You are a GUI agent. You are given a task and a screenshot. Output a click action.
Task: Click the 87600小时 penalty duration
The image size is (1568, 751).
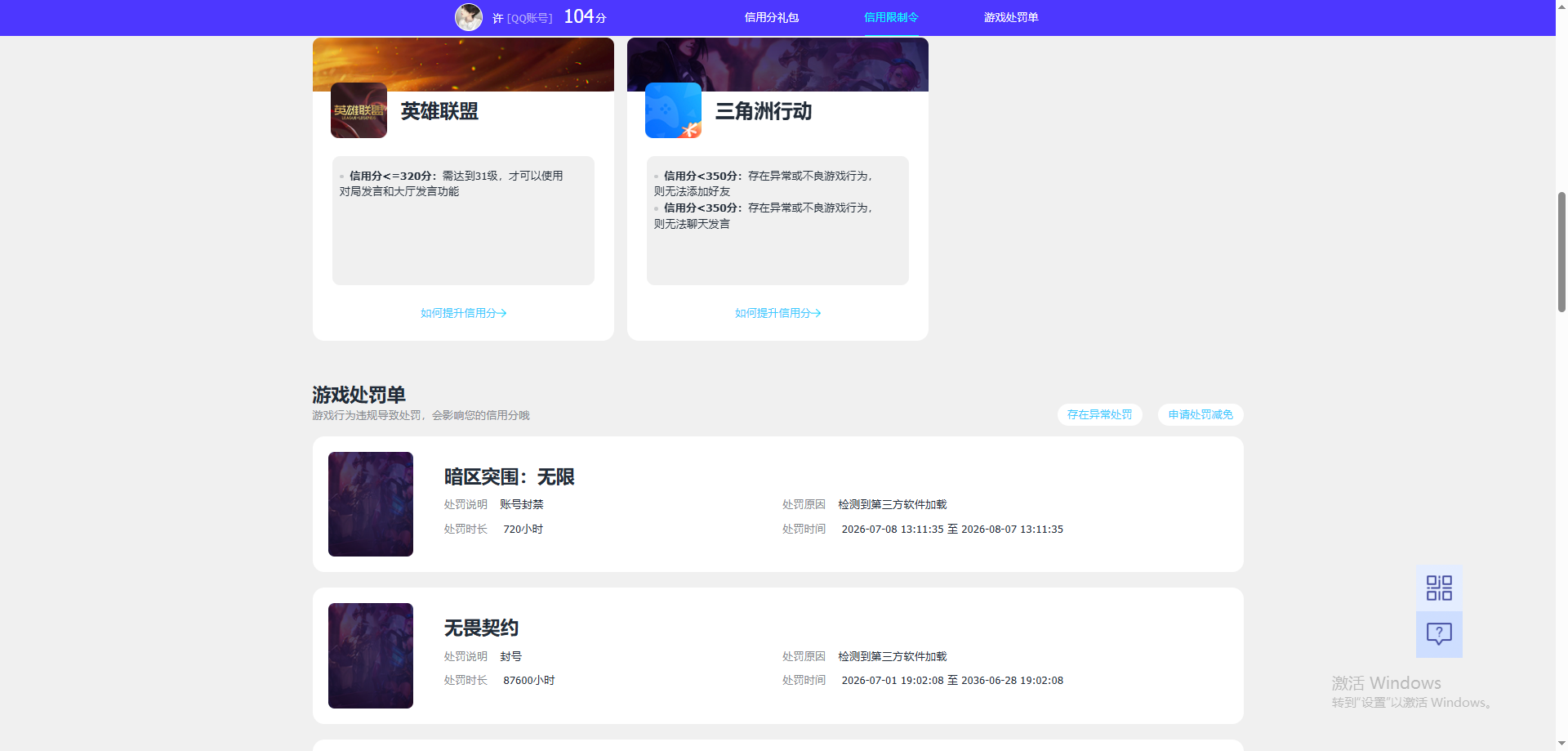528,681
